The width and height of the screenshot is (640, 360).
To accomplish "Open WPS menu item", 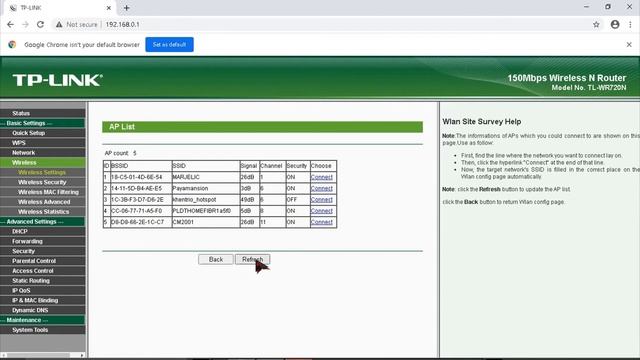I will pos(43,142).
